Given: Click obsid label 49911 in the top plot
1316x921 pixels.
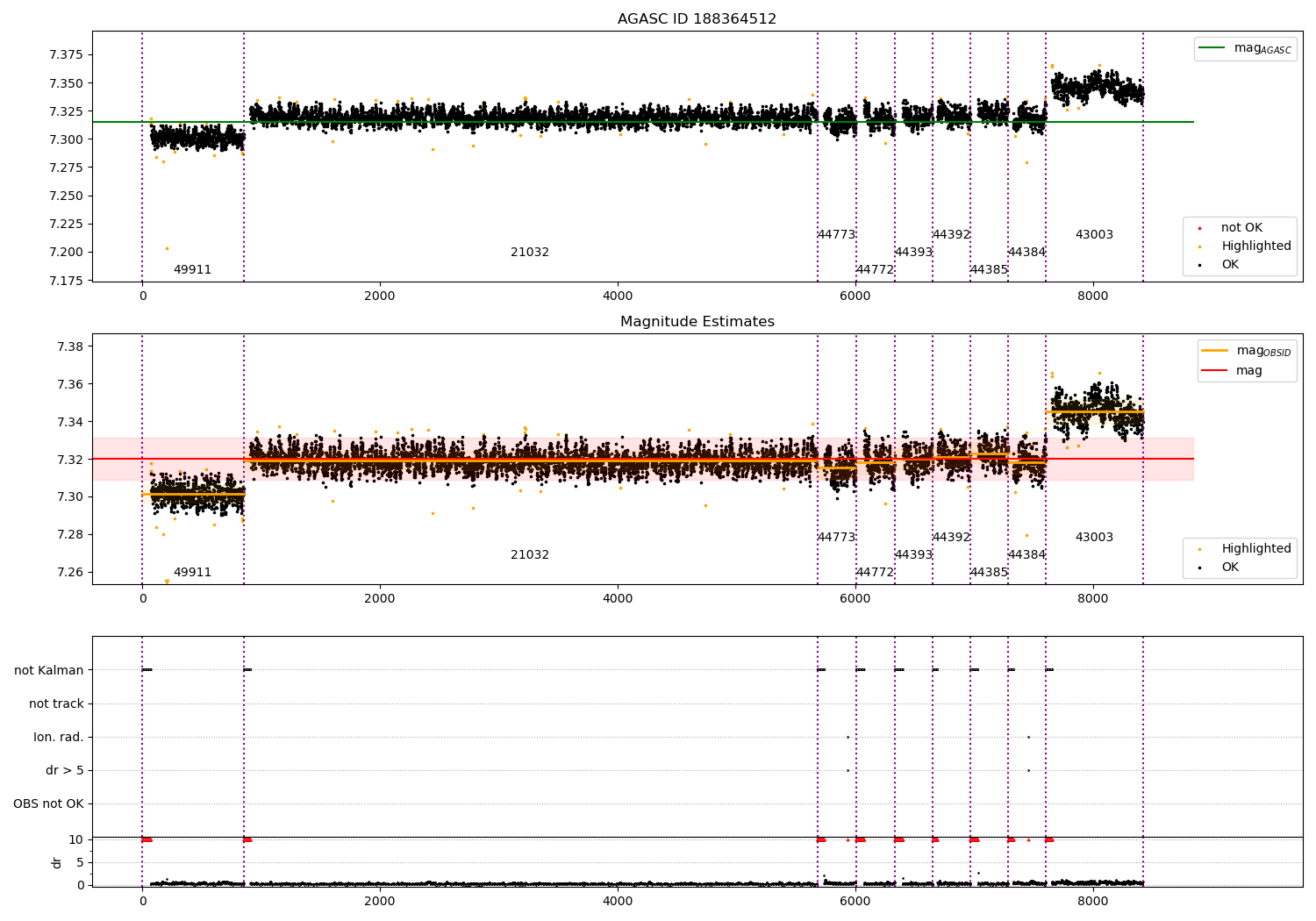Looking at the screenshot, I should pos(192,270).
